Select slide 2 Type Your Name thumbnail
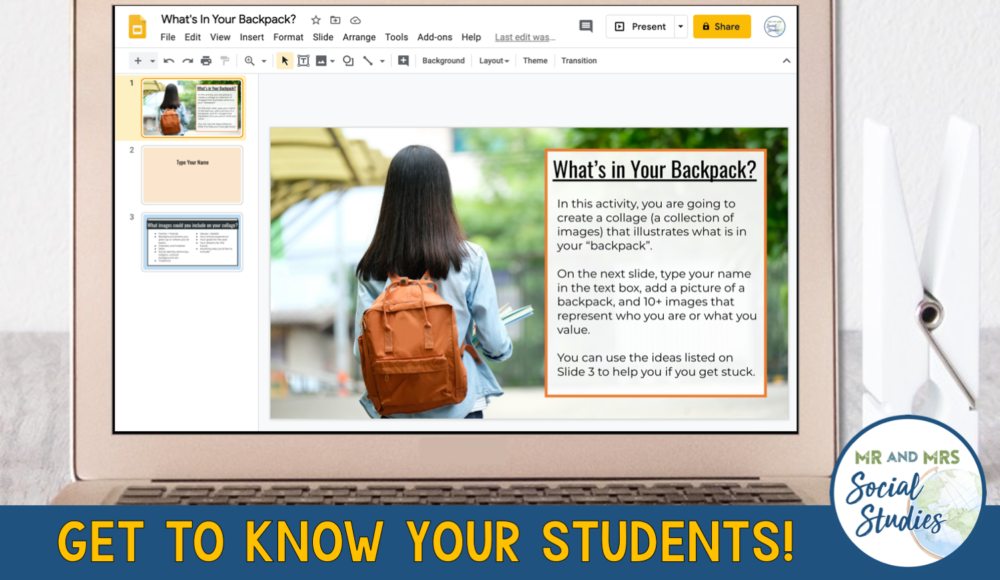Screen dimensions: 1000x580 (x=192, y=175)
